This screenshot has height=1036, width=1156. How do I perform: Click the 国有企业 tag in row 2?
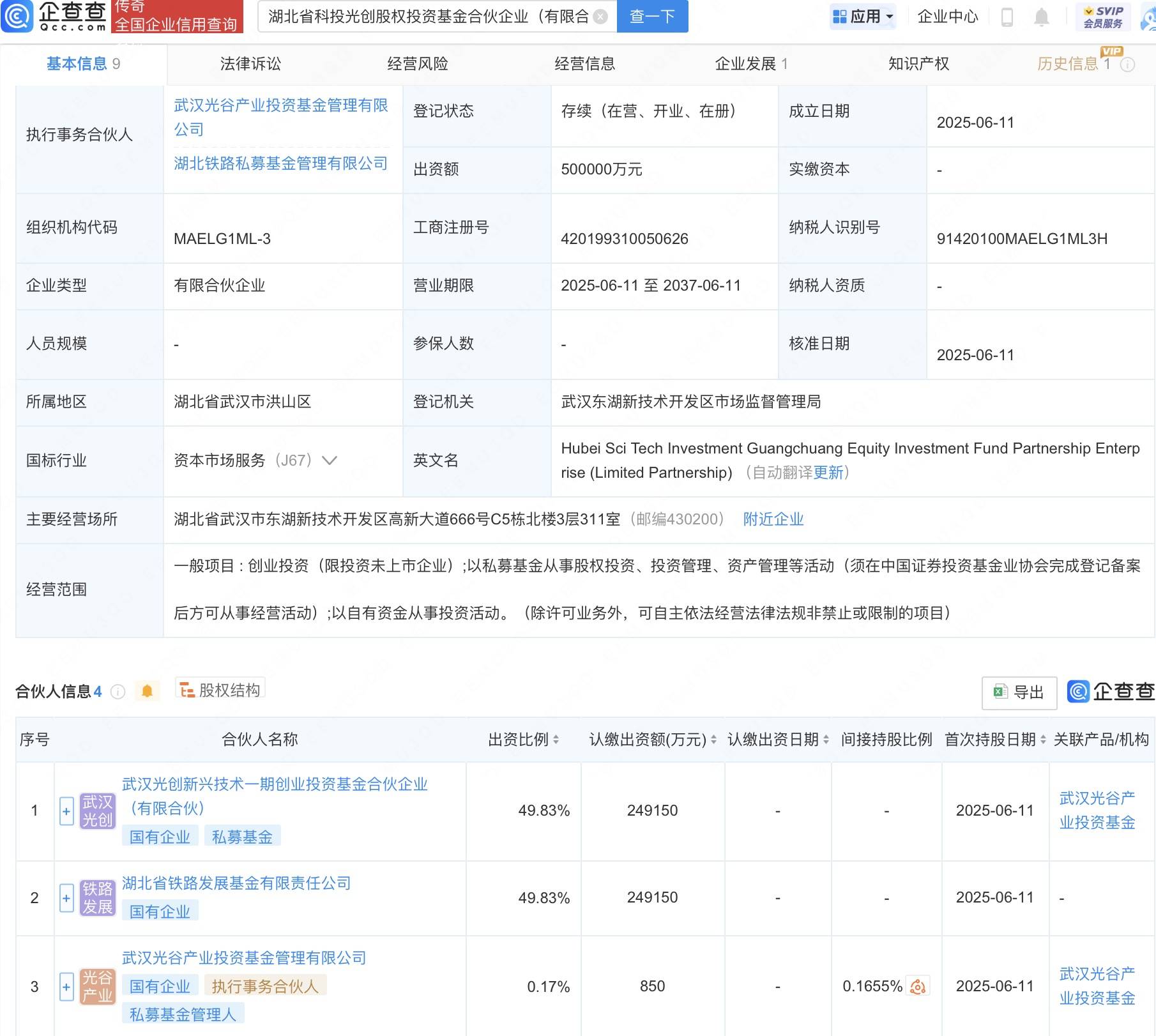pyautogui.click(x=160, y=912)
